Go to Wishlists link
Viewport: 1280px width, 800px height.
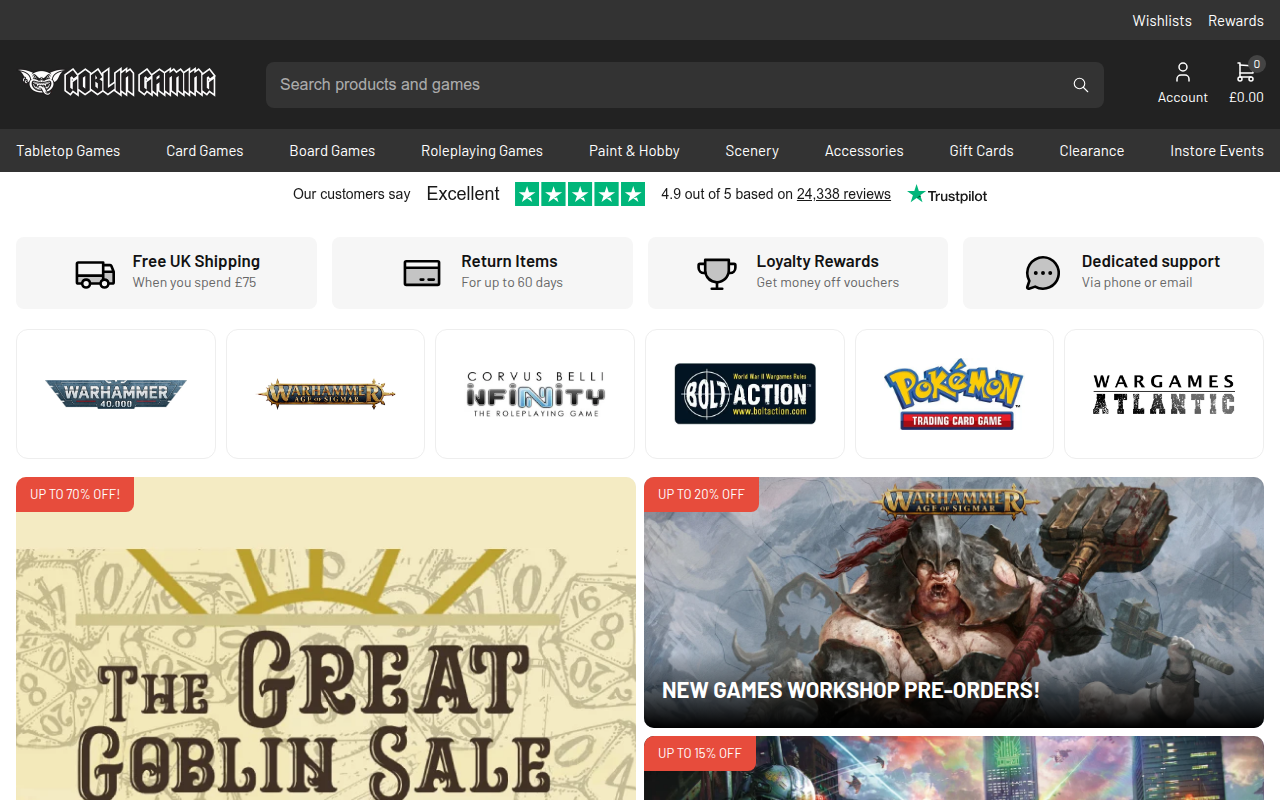[x=1162, y=20]
